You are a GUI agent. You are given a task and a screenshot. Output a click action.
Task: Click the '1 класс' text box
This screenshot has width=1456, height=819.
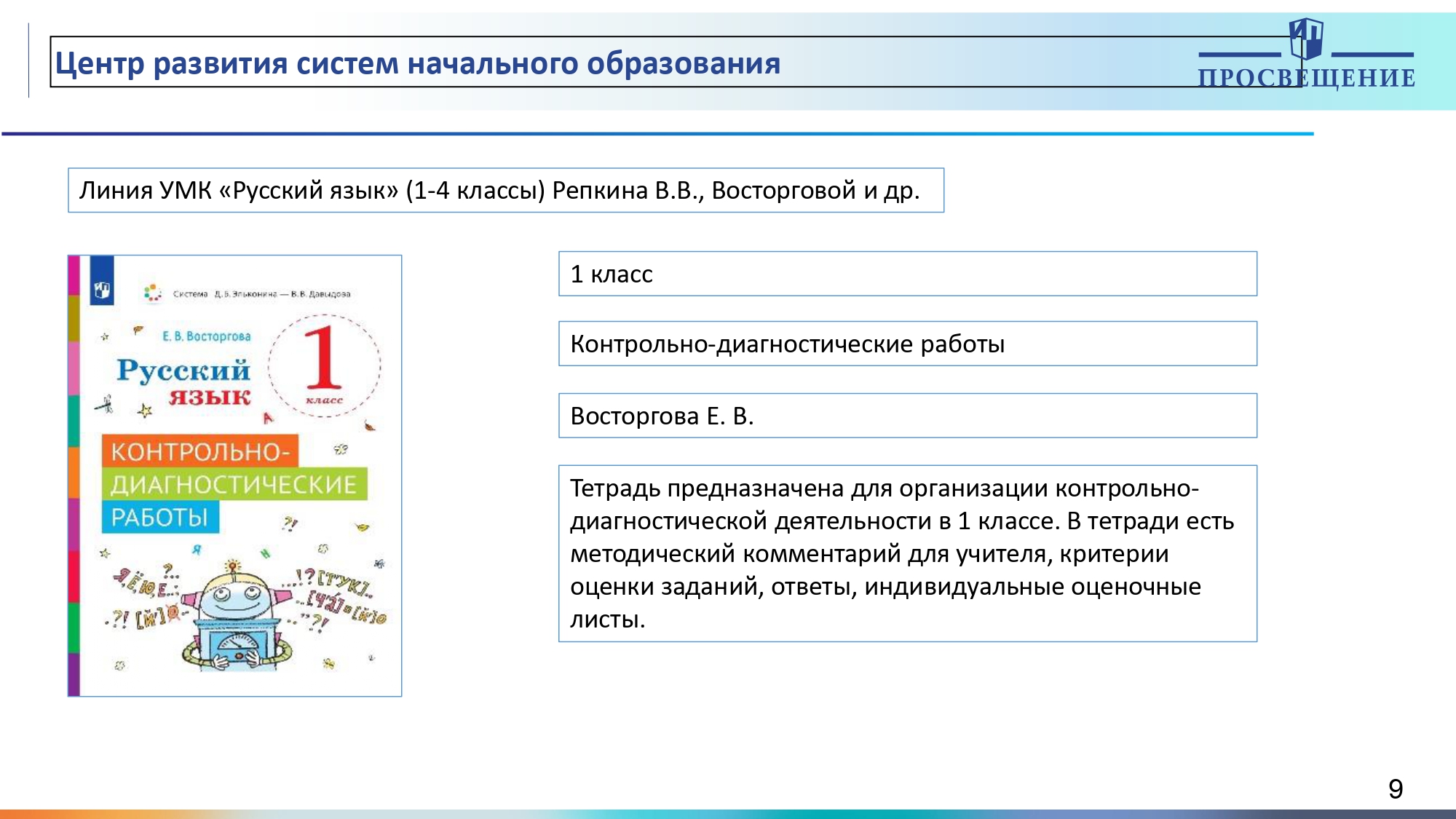click(908, 274)
